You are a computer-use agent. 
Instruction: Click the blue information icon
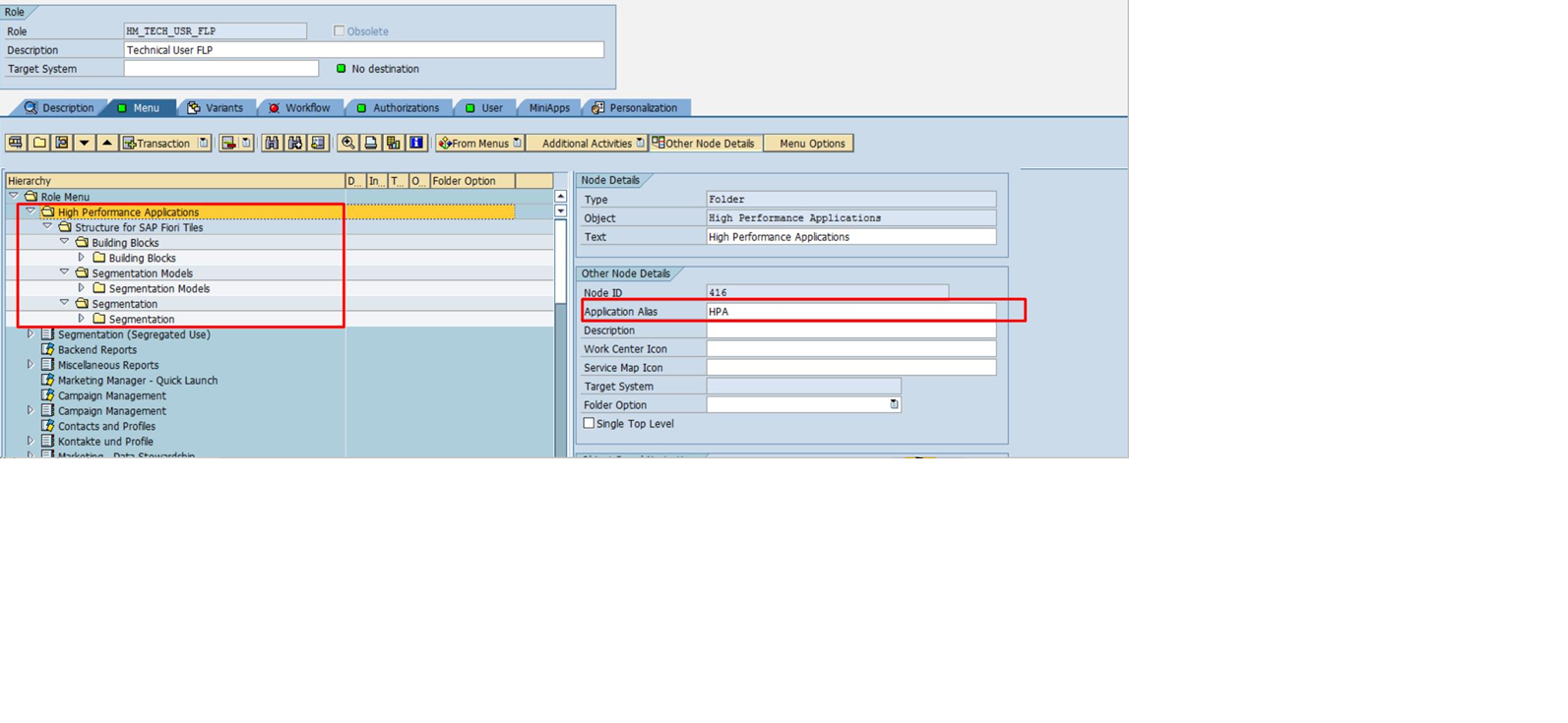tap(416, 144)
